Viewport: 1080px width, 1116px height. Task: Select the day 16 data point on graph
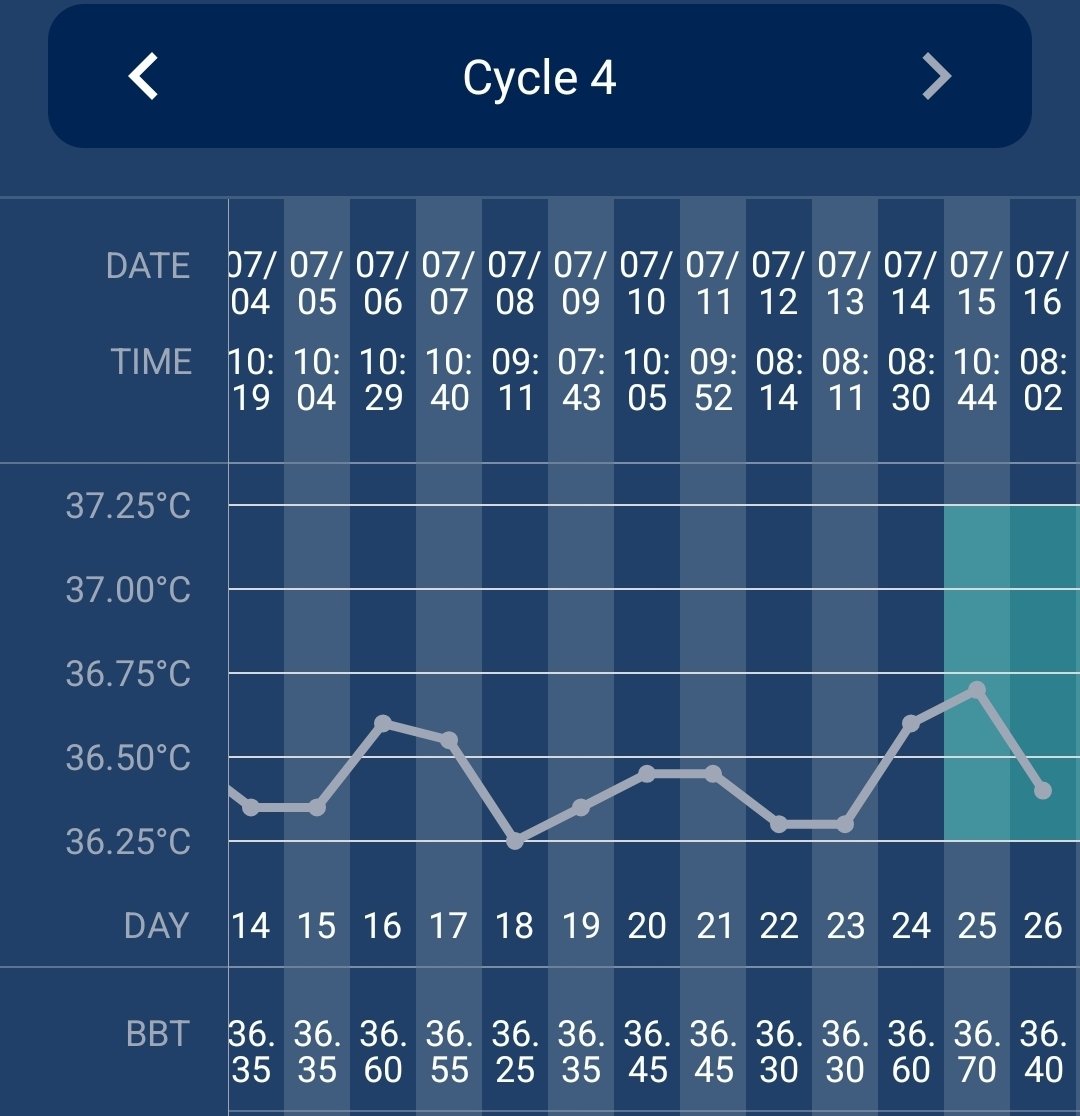[382, 722]
